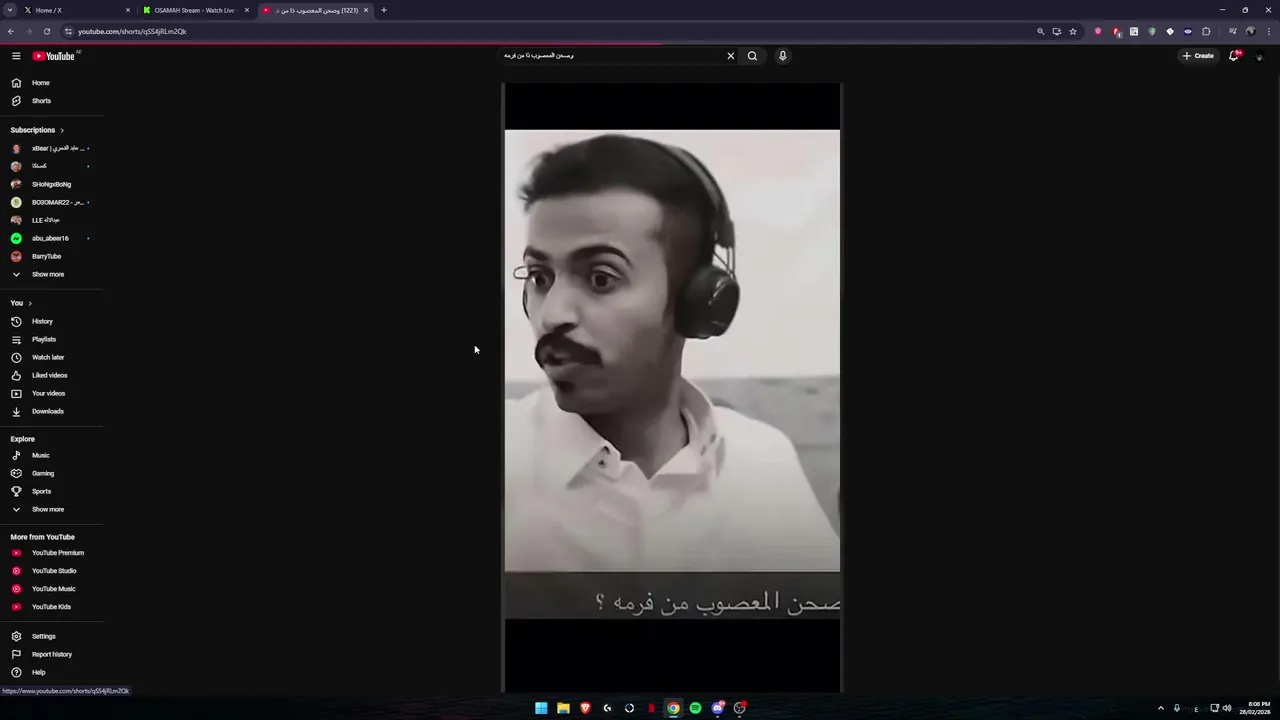Open Report history
The width and height of the screenshot is (1280, 720).
(52, 654)
